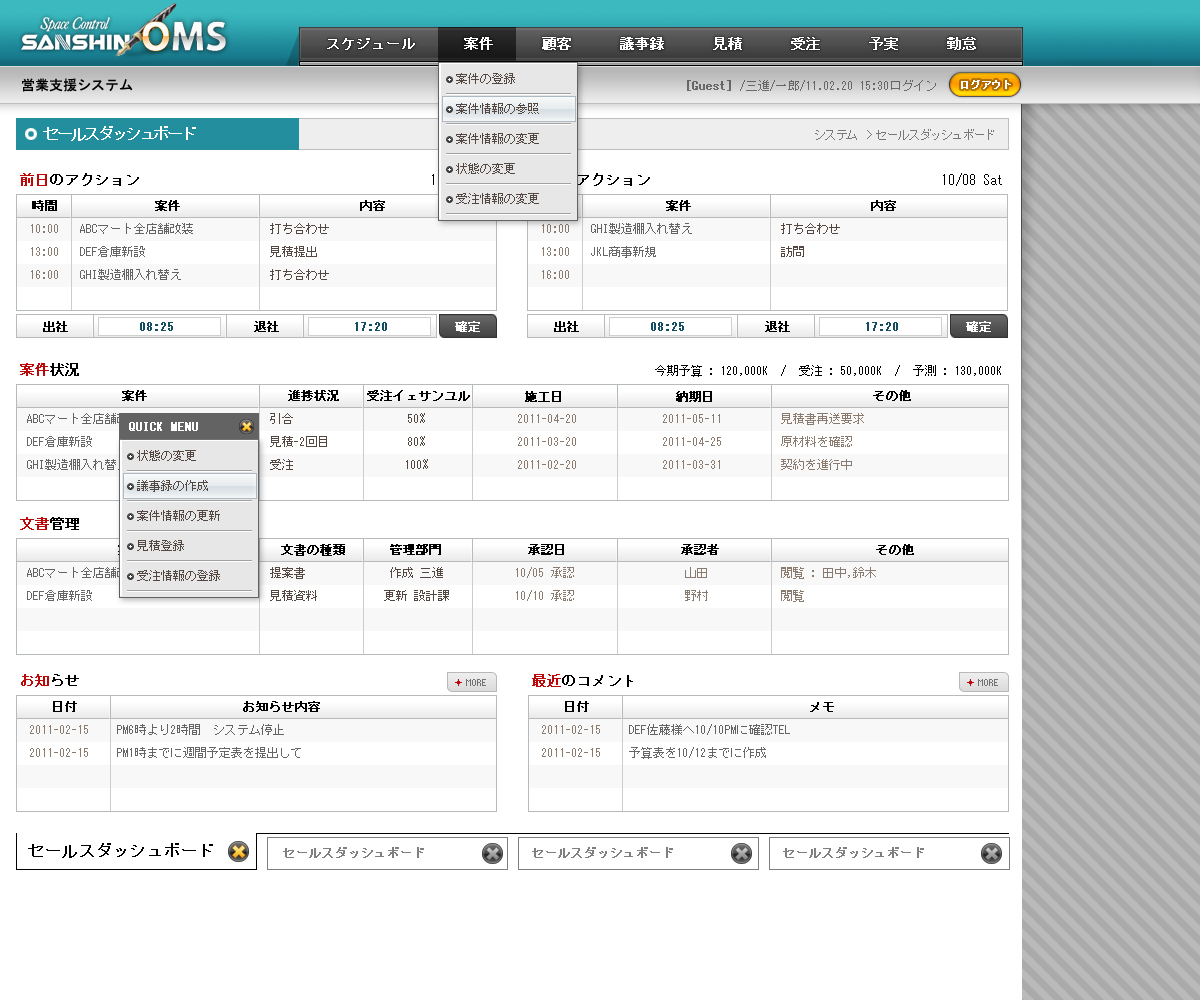The image size is (1200, 1000).
Task: Open the 見積 navigation menu
Action: [727, 44]
